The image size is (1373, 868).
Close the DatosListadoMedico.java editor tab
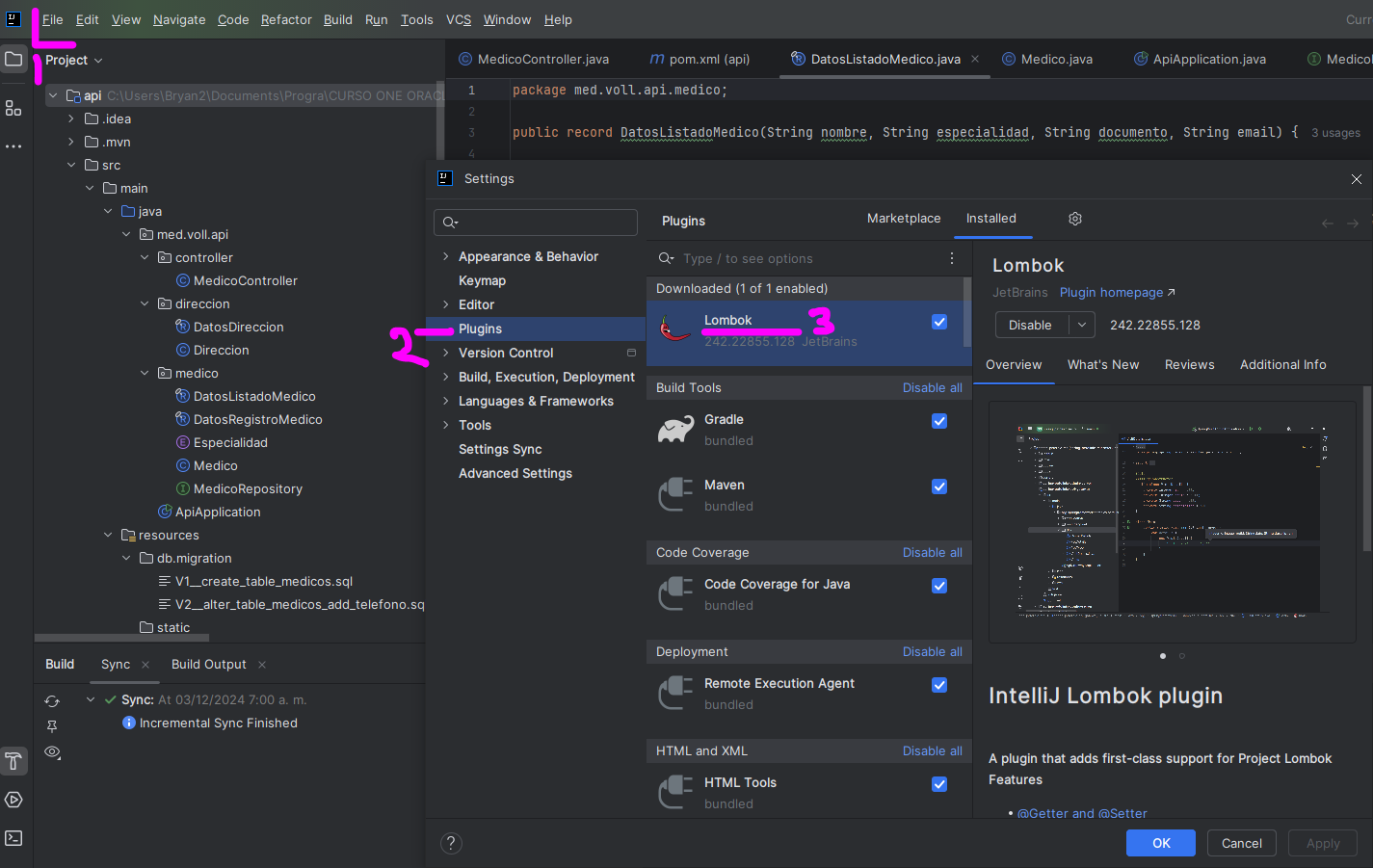tap(975, 59)
